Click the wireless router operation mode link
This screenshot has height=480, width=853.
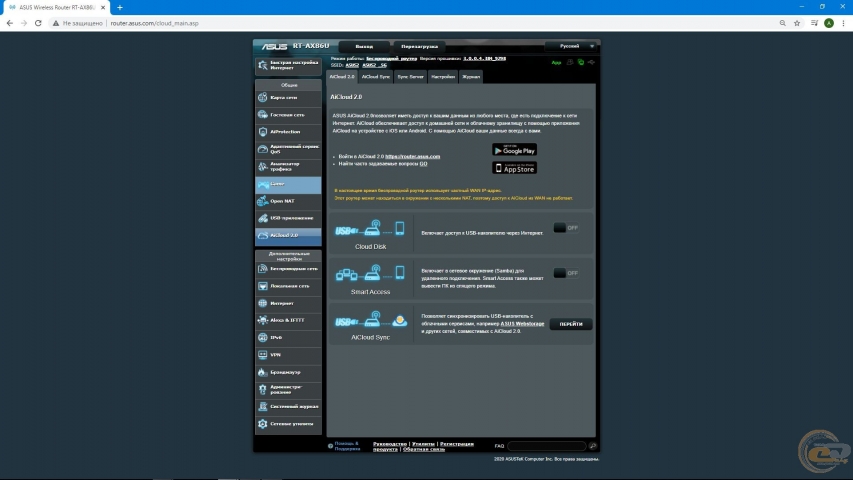[392, 58]
